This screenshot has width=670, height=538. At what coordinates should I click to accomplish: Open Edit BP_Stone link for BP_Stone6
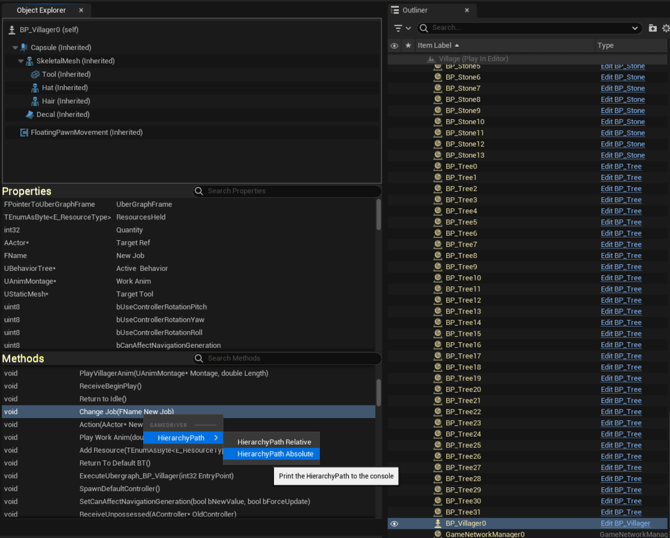623,77
